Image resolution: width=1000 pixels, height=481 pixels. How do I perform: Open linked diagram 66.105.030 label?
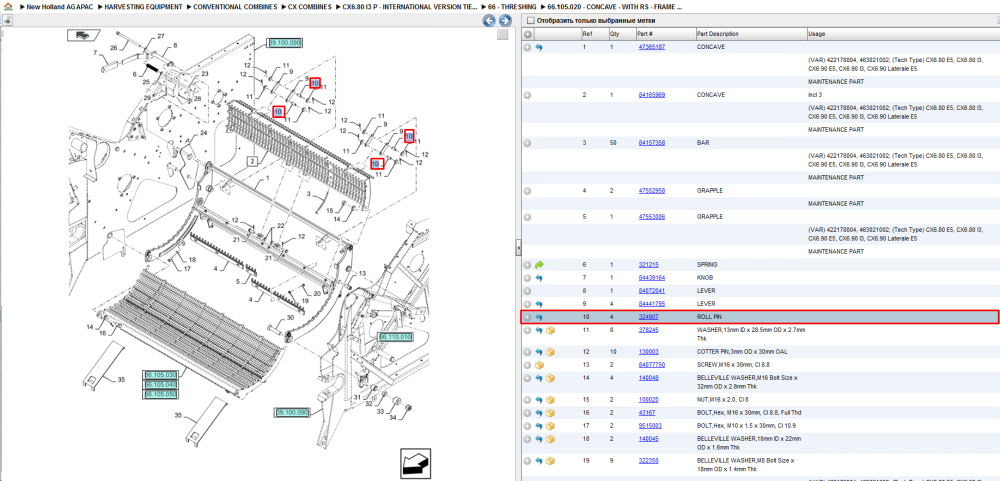click(159, 374)
